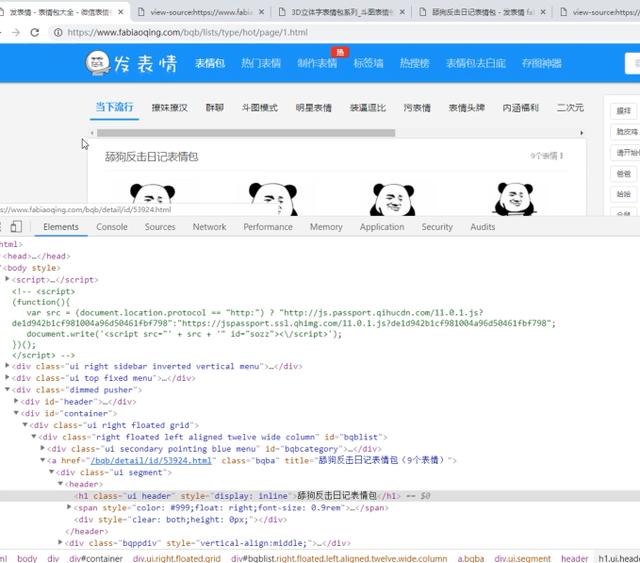Click the /bqb/detail/id/53924.html href link
640x563 pixels.
[x=151, y=461]
